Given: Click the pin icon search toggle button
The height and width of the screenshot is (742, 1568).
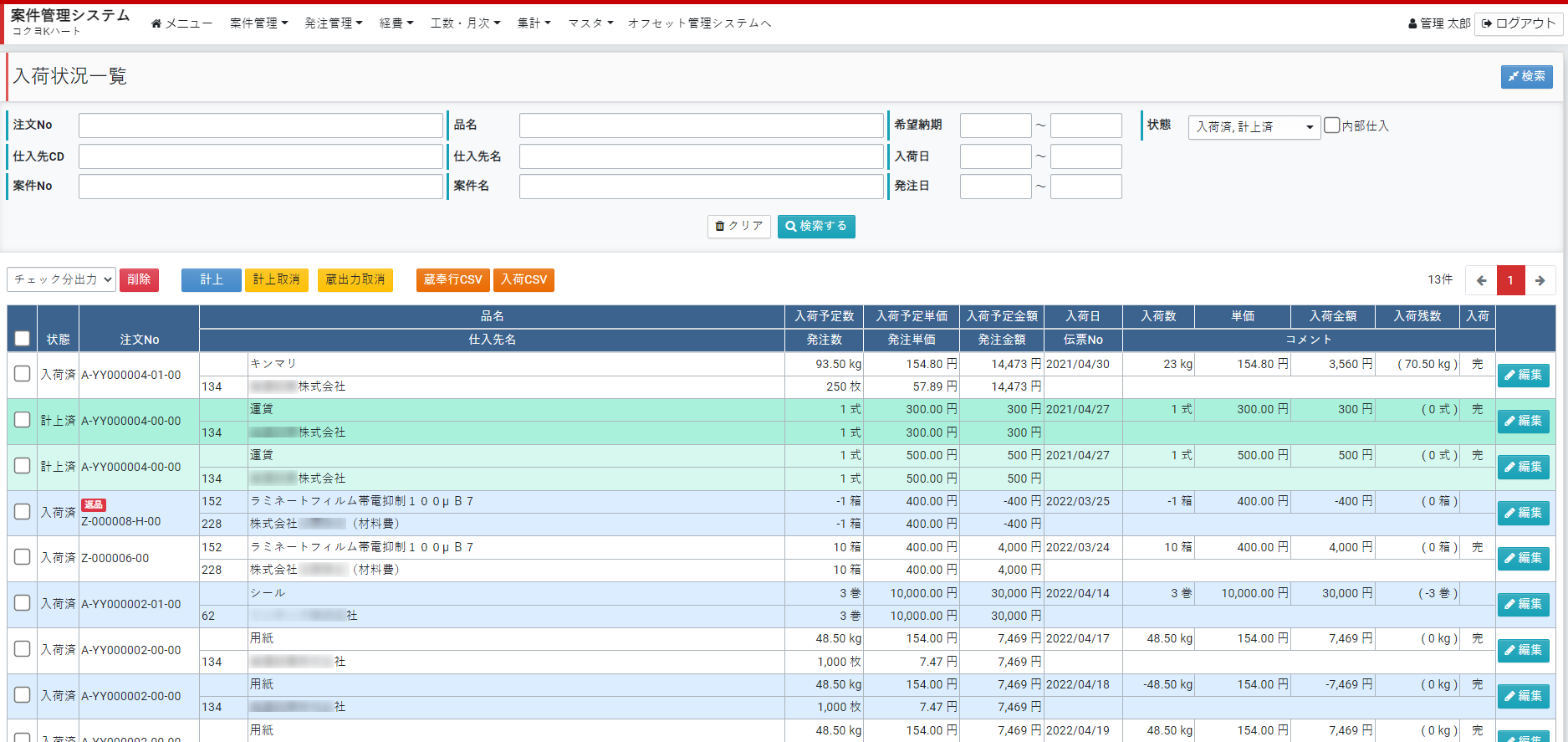Looking at the screenshot, I should pyautogui.click(x=1526, y=77).
